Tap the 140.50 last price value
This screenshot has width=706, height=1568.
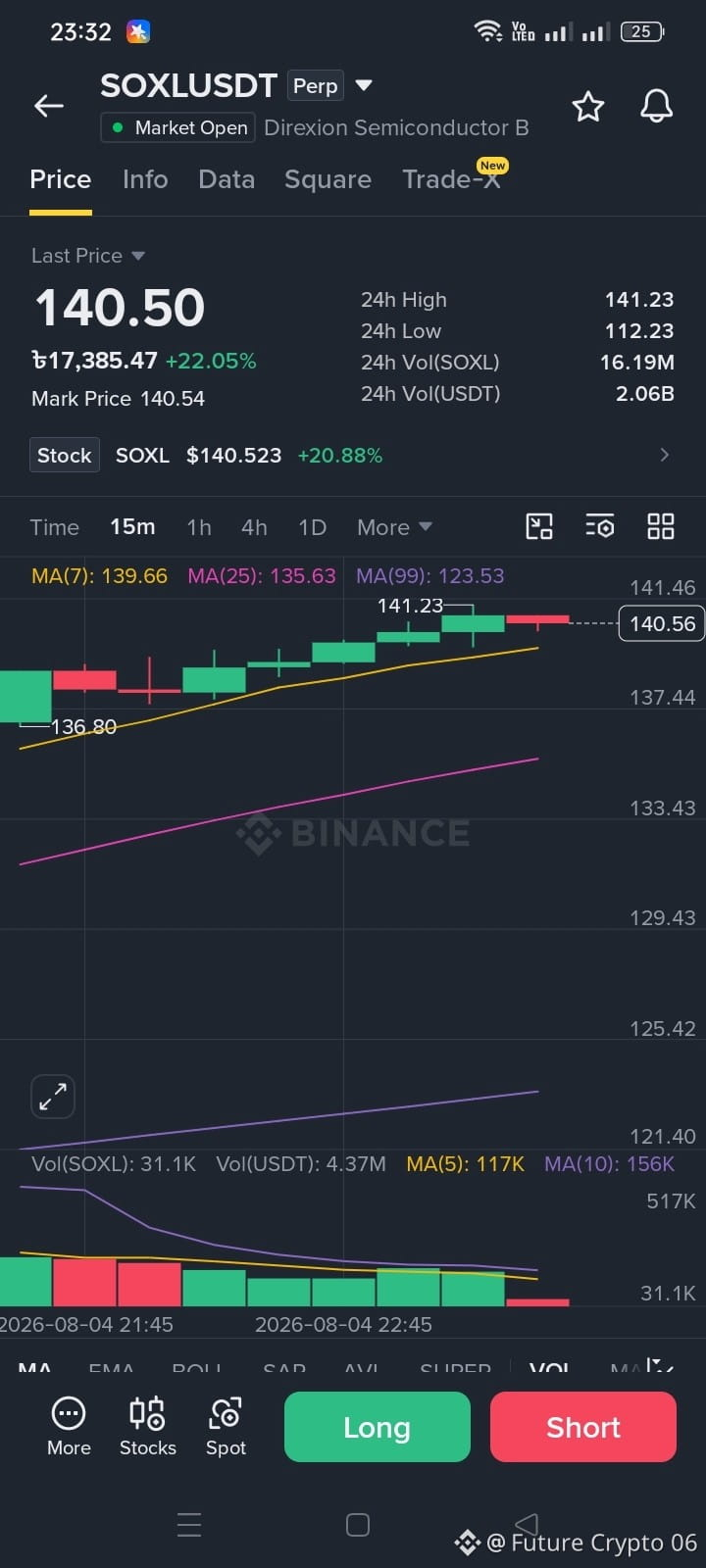tap(120, 308)
